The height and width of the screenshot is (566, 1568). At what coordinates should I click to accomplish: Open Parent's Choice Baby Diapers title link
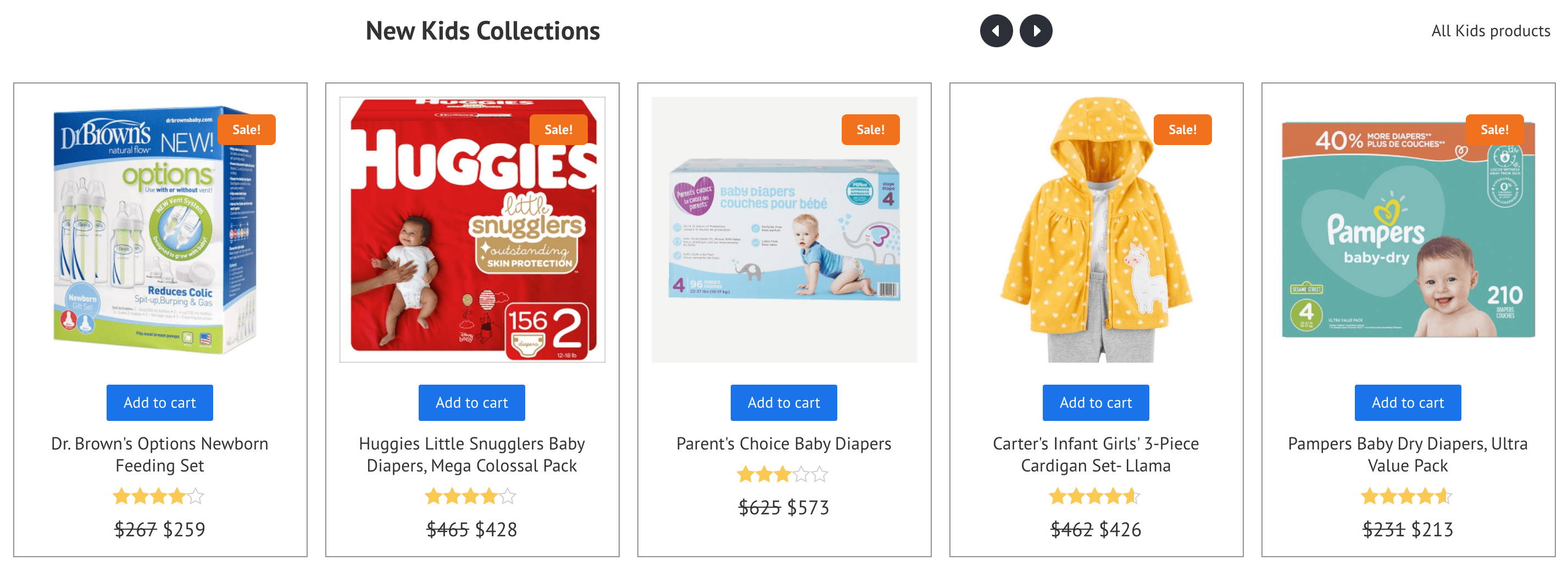783,443
